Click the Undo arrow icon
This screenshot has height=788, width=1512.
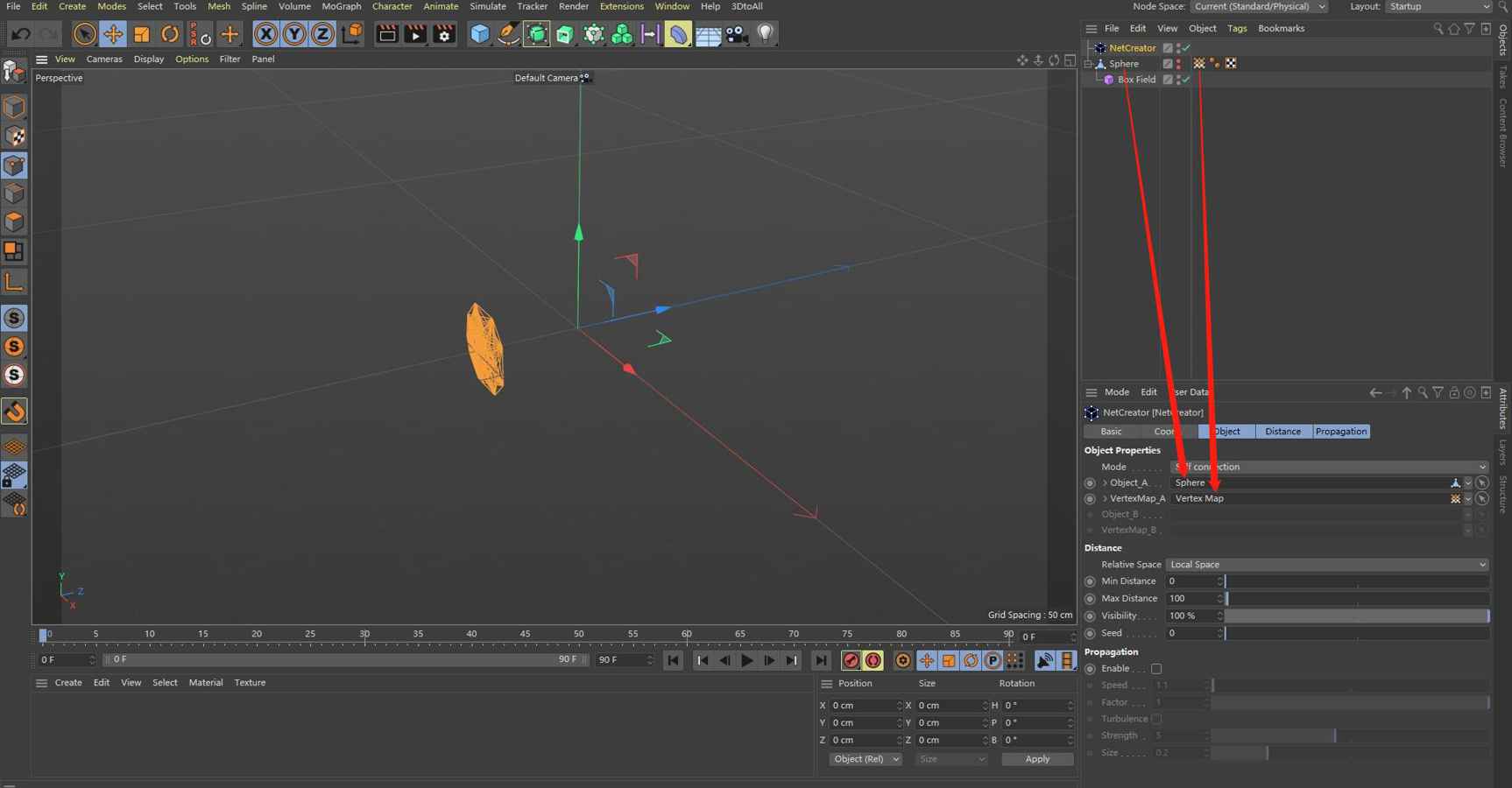point(21,34)
